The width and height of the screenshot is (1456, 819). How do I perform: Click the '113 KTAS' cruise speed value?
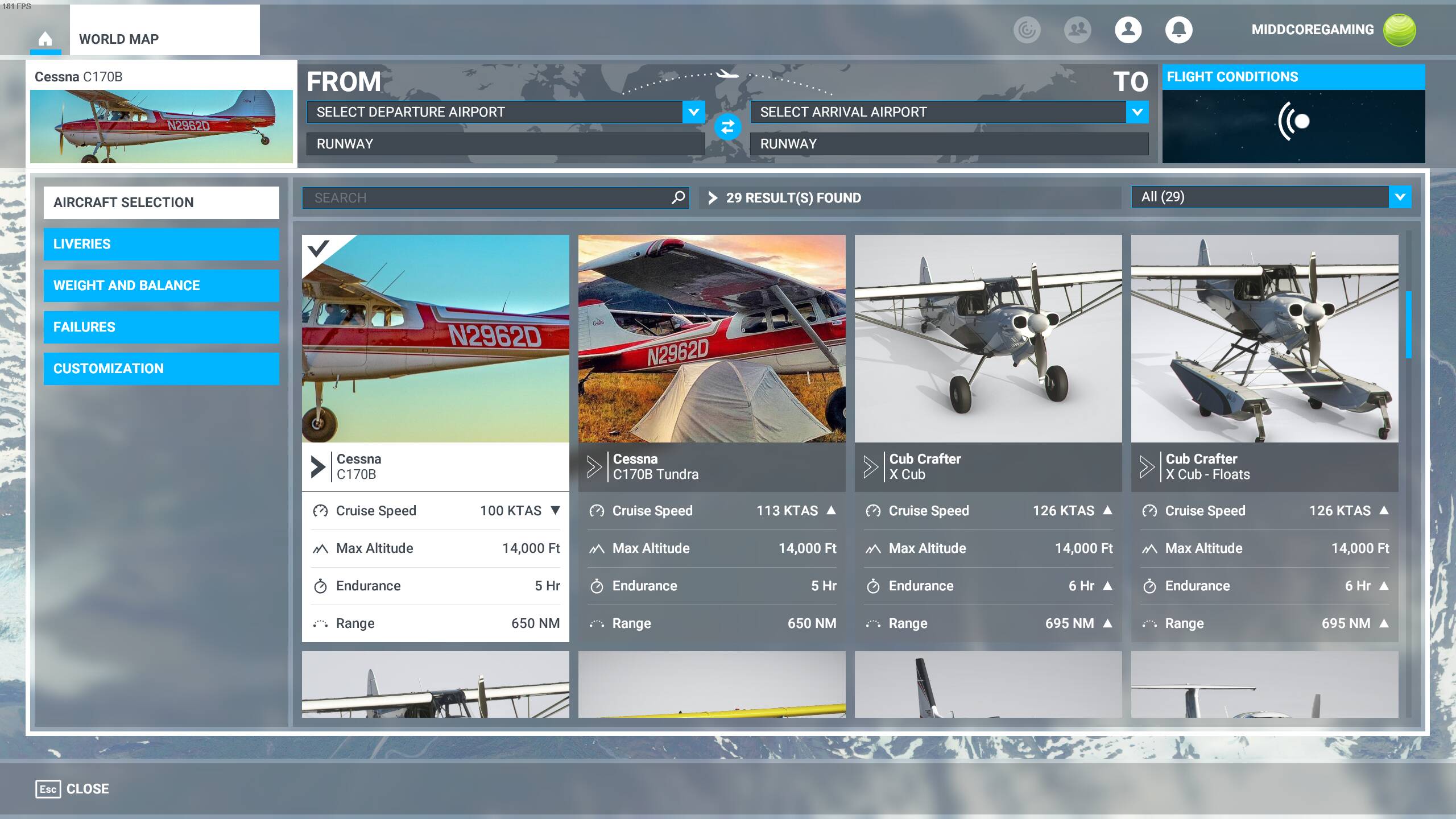pyautogui.click(x=787, y=511)
